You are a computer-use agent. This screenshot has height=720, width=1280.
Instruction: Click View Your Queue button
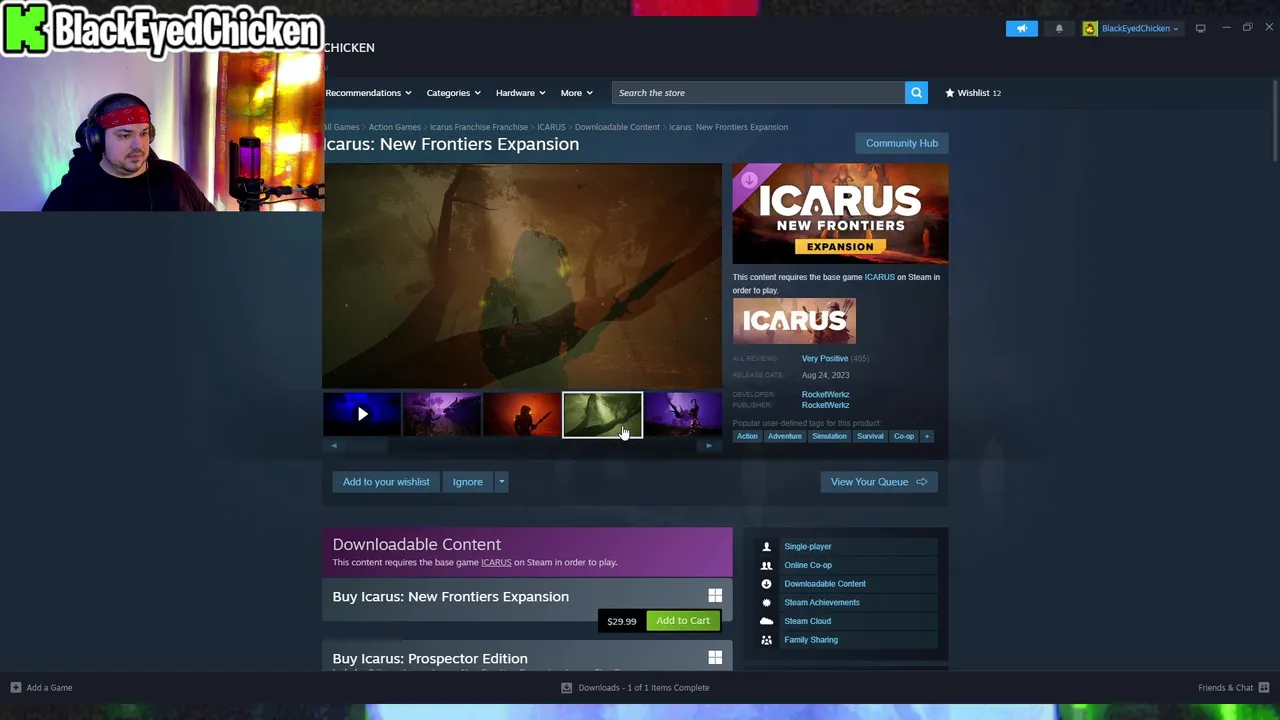point(879,482)
